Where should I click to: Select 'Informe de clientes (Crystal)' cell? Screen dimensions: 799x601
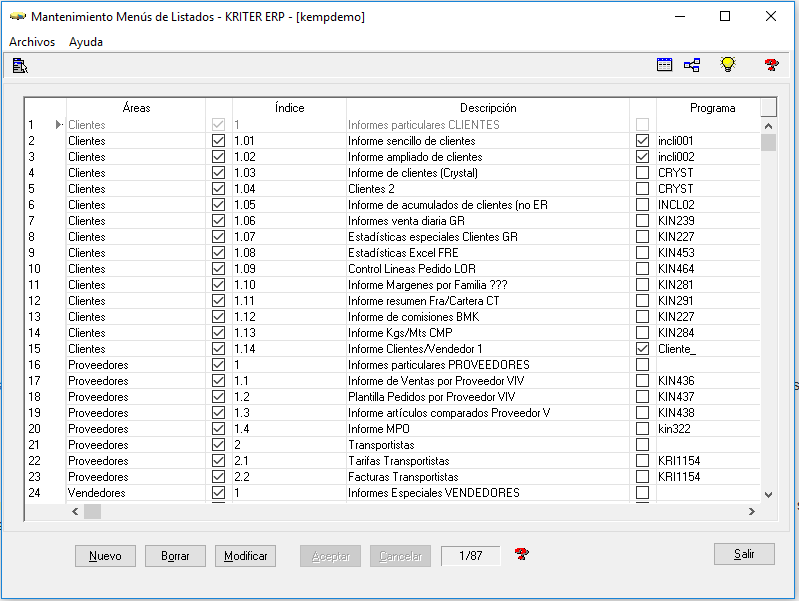pyautogui.click(x=488, y=173)
